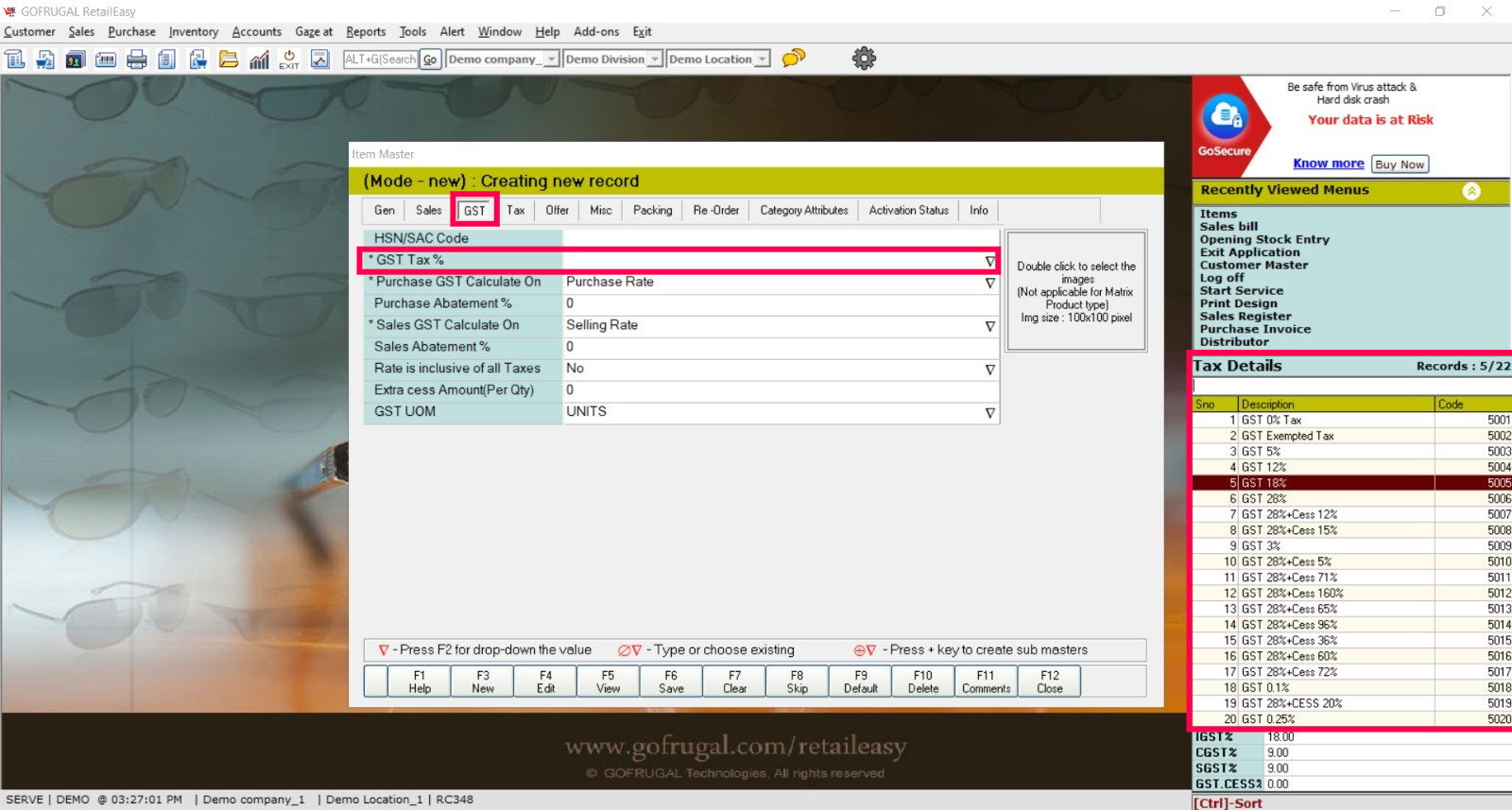
Task: Collapse the Recently Viewed Menus panel
Action: click(x=1471, y=191)
